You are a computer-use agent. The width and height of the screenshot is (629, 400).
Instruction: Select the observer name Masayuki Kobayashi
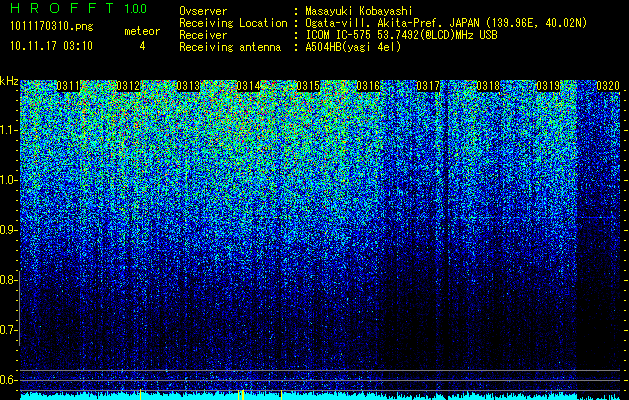tap(359, 11)
